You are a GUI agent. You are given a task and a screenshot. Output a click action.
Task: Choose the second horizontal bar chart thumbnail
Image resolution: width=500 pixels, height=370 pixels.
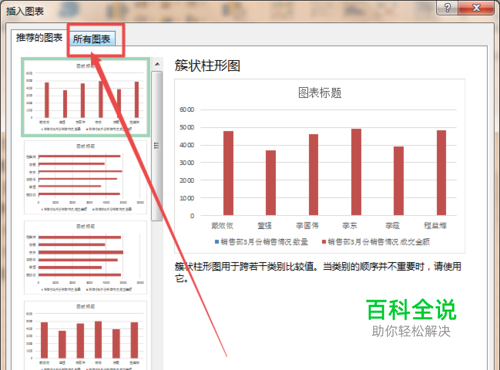click(x=85, y=177)
